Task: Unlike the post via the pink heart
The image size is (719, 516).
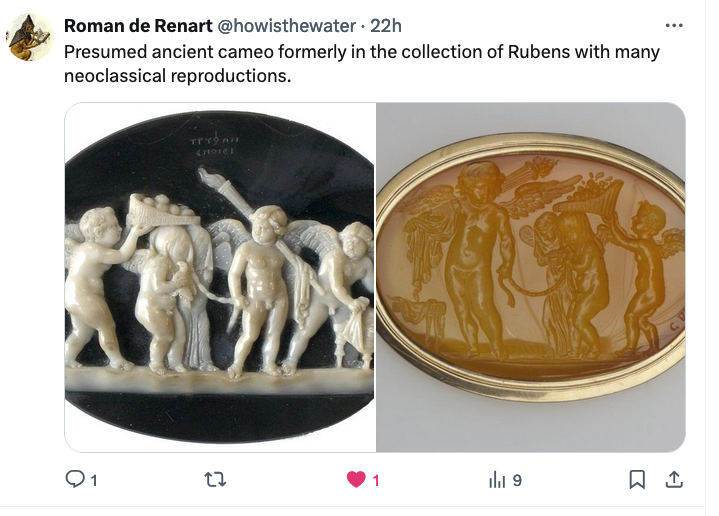Action: pyautogui.click(x=356, y=480)
